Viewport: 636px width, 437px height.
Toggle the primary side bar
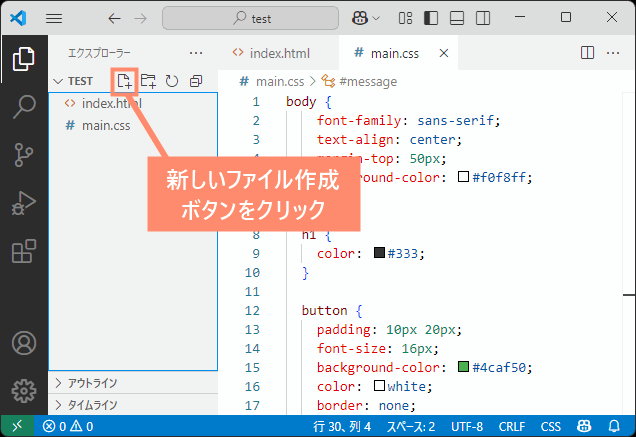(431, 18)
